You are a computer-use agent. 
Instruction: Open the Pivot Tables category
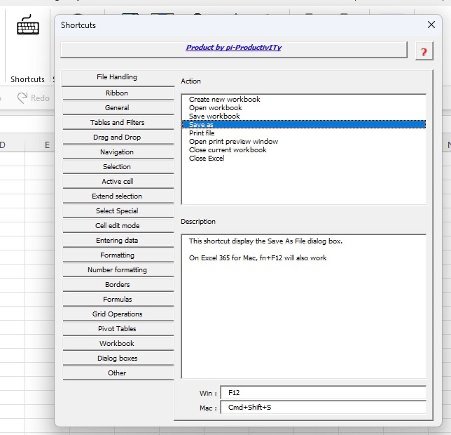coord(118,329)
